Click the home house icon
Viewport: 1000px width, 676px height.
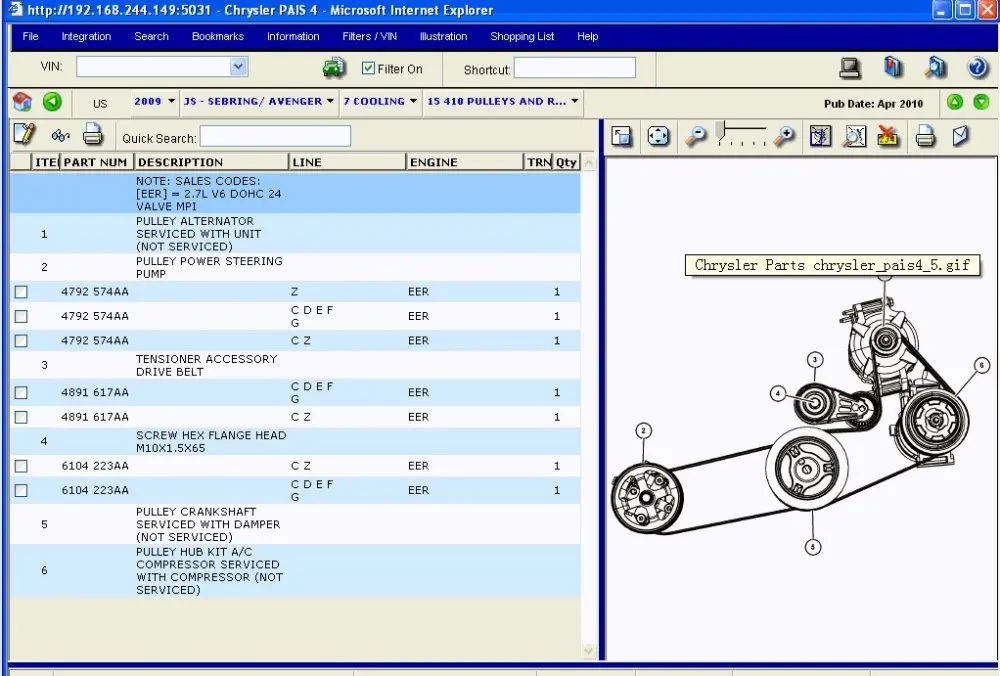[22, 101]
